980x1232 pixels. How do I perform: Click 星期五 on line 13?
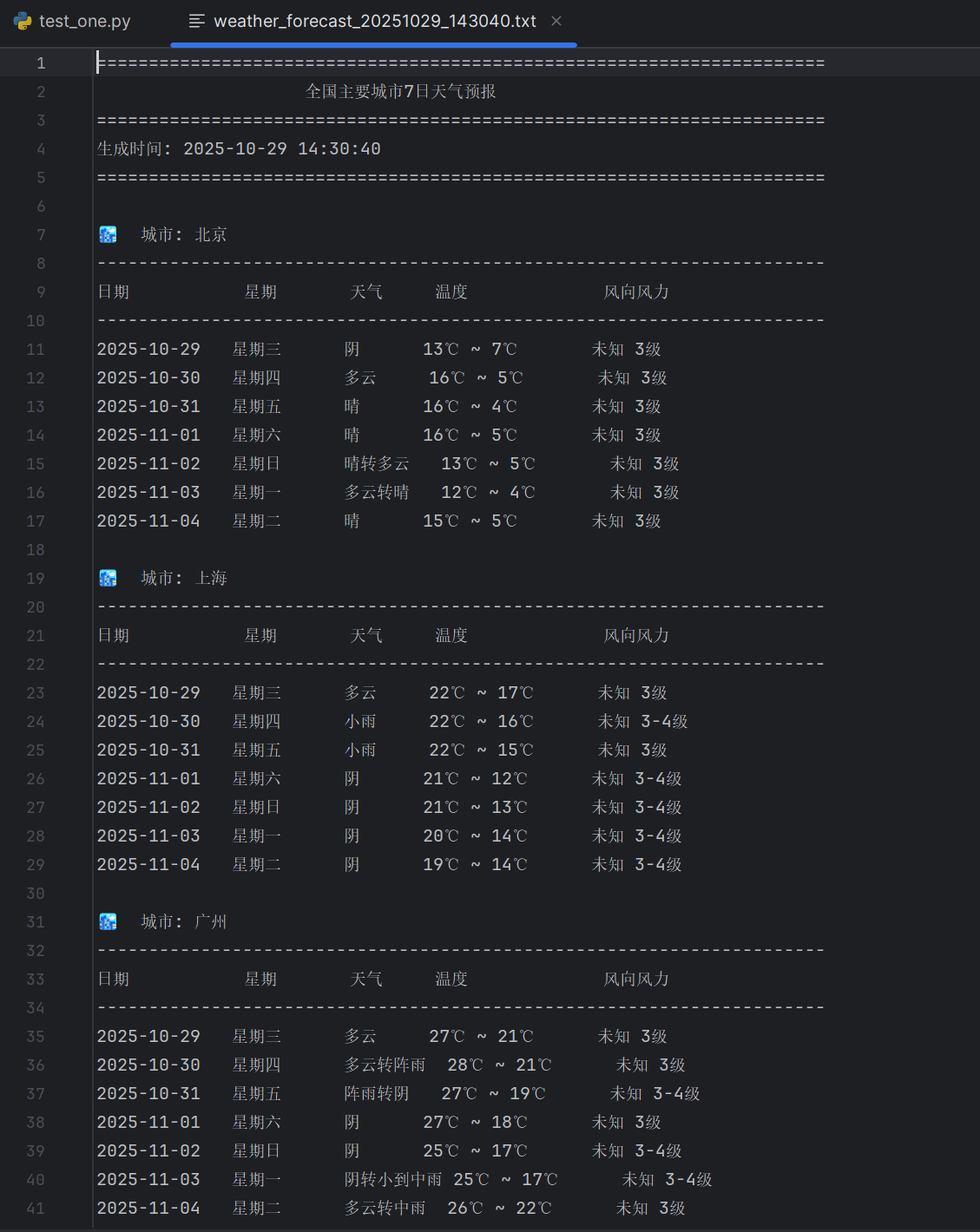tap(257, 406)
